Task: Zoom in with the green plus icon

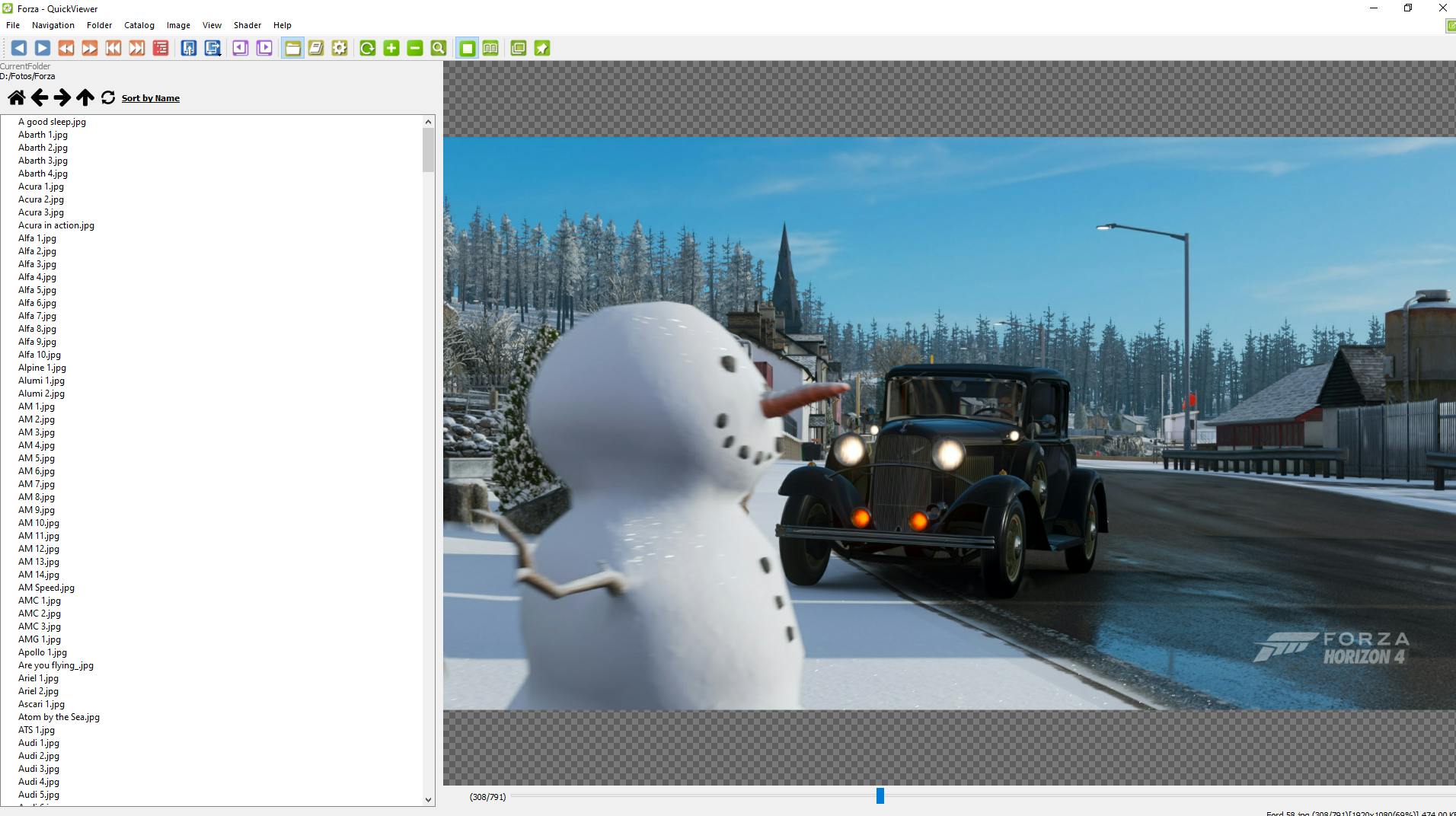Action: point(391,48)
